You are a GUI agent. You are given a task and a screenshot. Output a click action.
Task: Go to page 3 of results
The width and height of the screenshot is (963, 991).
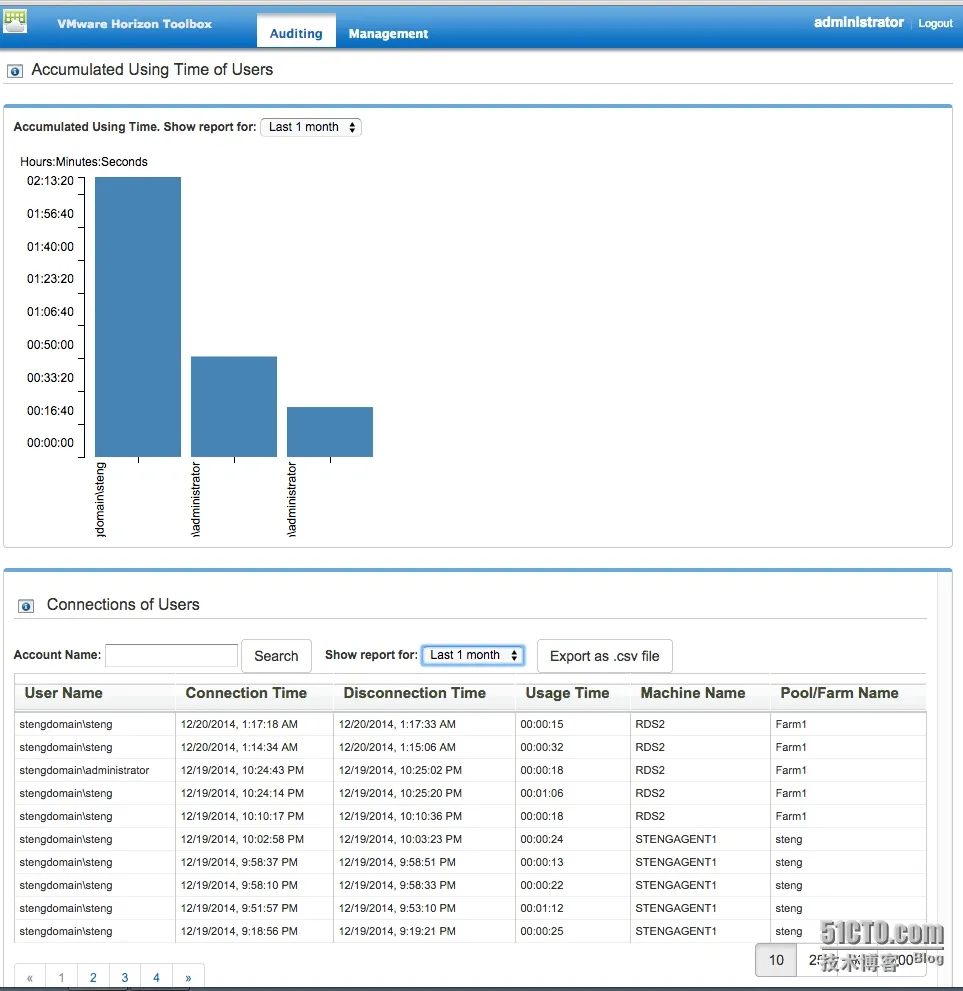pos(125,978)
